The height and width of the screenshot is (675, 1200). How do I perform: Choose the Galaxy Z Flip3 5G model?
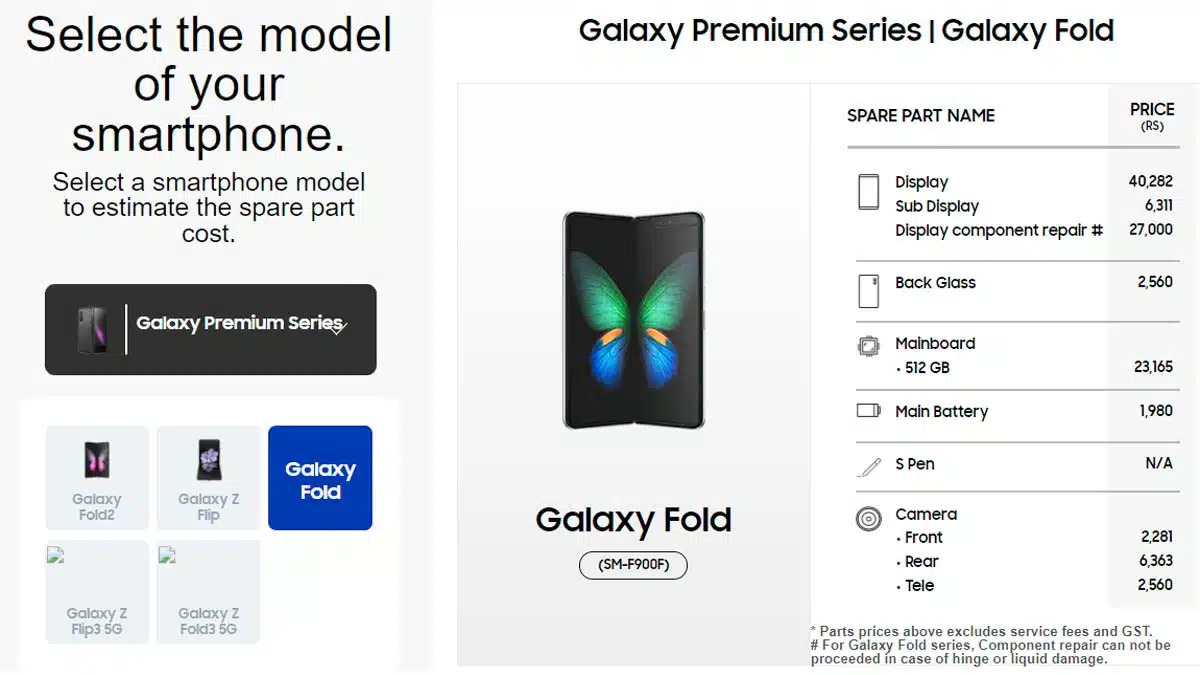point(96,590)
